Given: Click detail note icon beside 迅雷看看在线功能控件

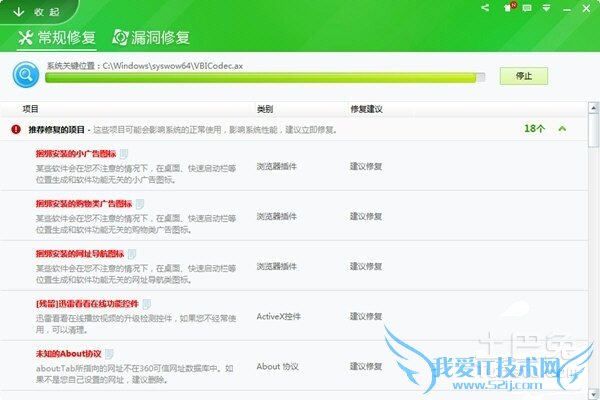Looking at the screenshot, I should (146, 304).
